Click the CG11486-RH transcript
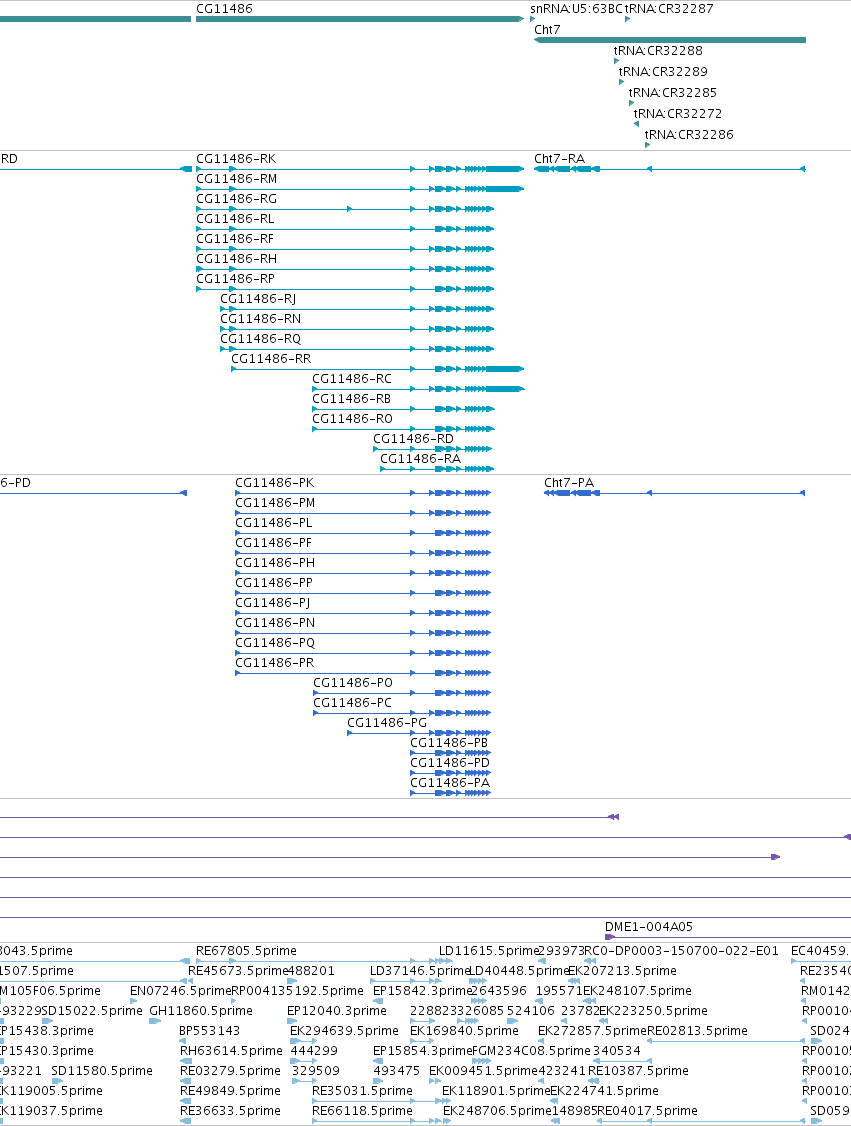 (x=236, y=259)
